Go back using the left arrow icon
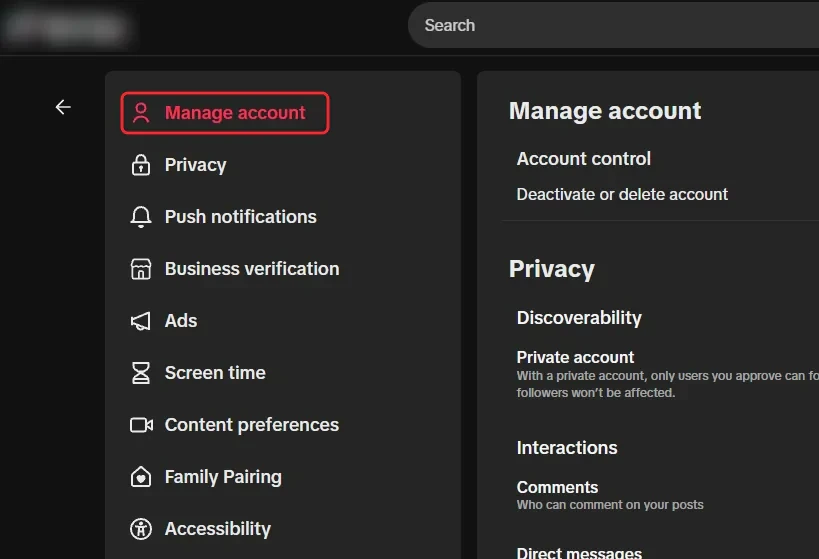819x559 pixels. [x=63, y=107]
